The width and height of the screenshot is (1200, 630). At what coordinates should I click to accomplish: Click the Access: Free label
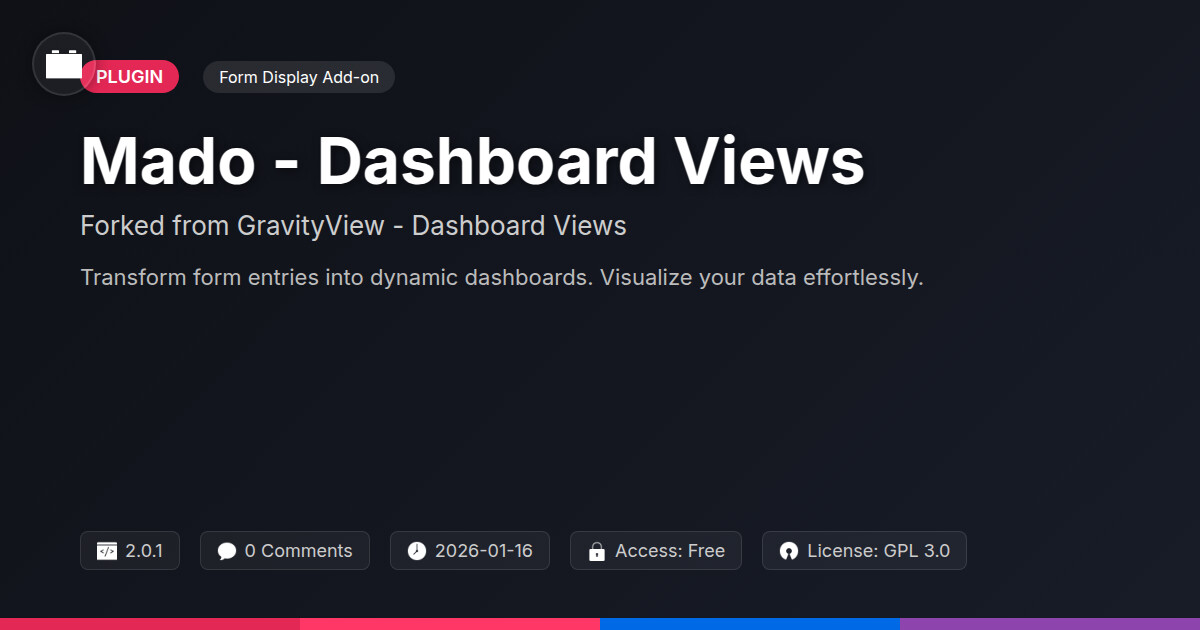669,551
